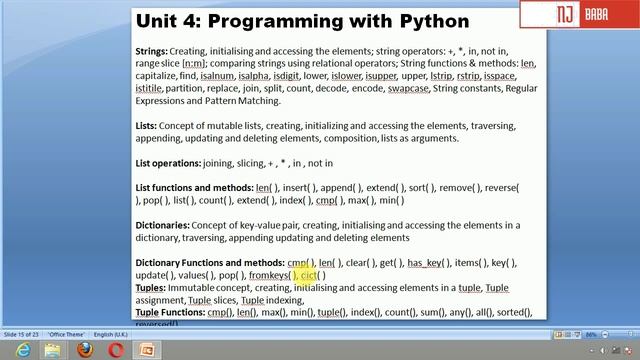
Task: Open Internet Explorer from the taskbar
Action: 23,350
